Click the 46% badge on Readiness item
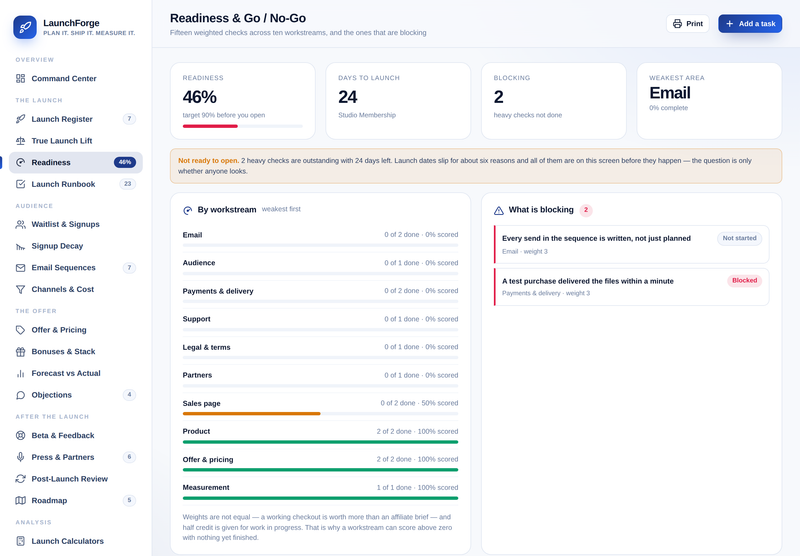 tap(125, 162)
